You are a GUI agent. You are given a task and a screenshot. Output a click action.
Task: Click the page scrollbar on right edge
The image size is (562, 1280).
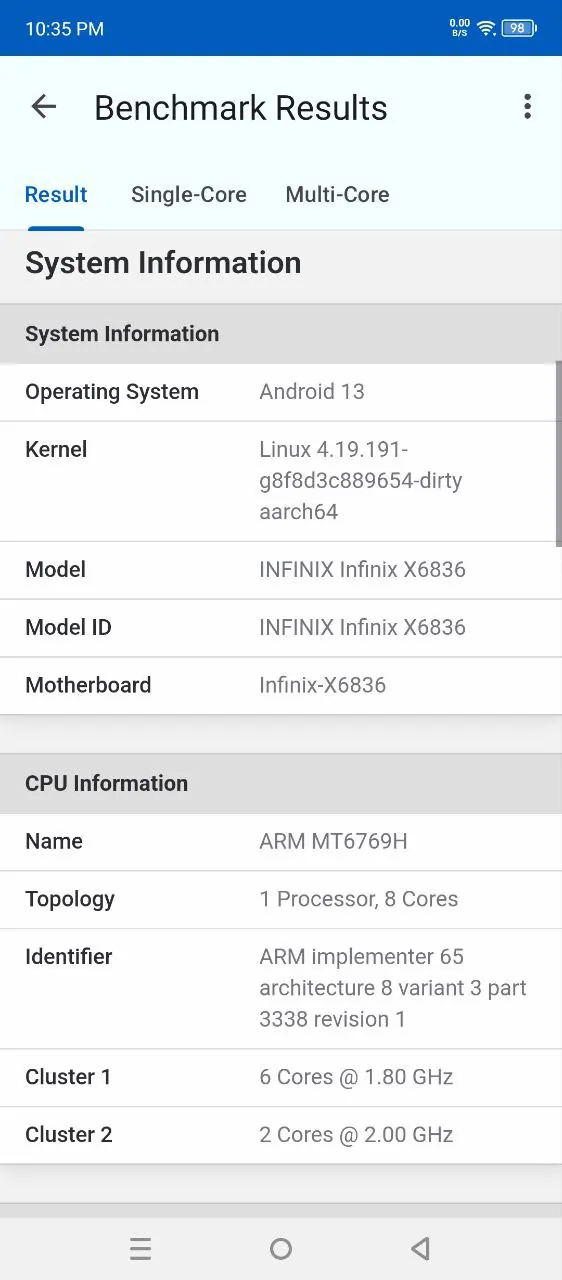[x=558, y=454]
